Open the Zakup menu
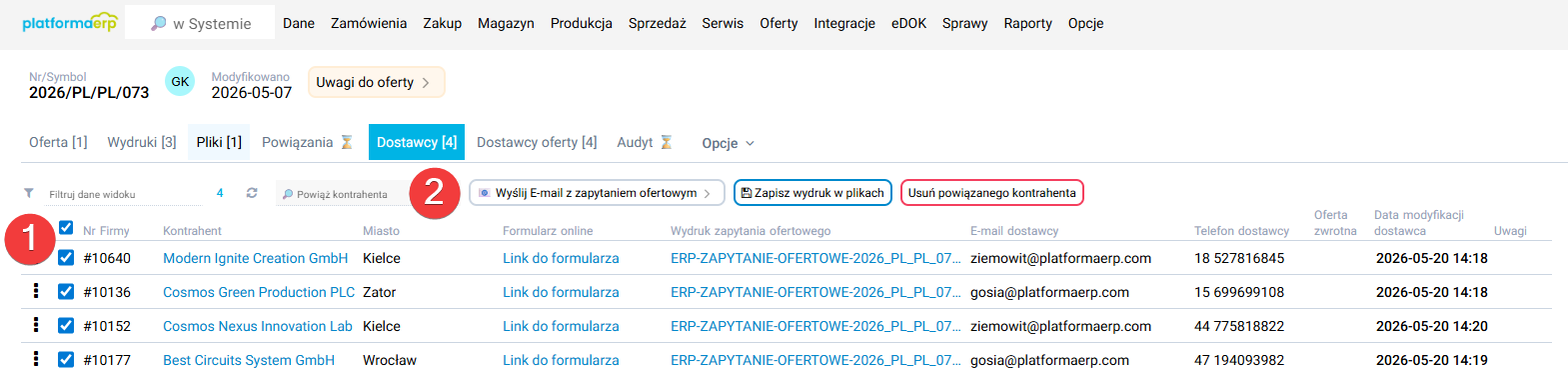 tap(442, 23)
